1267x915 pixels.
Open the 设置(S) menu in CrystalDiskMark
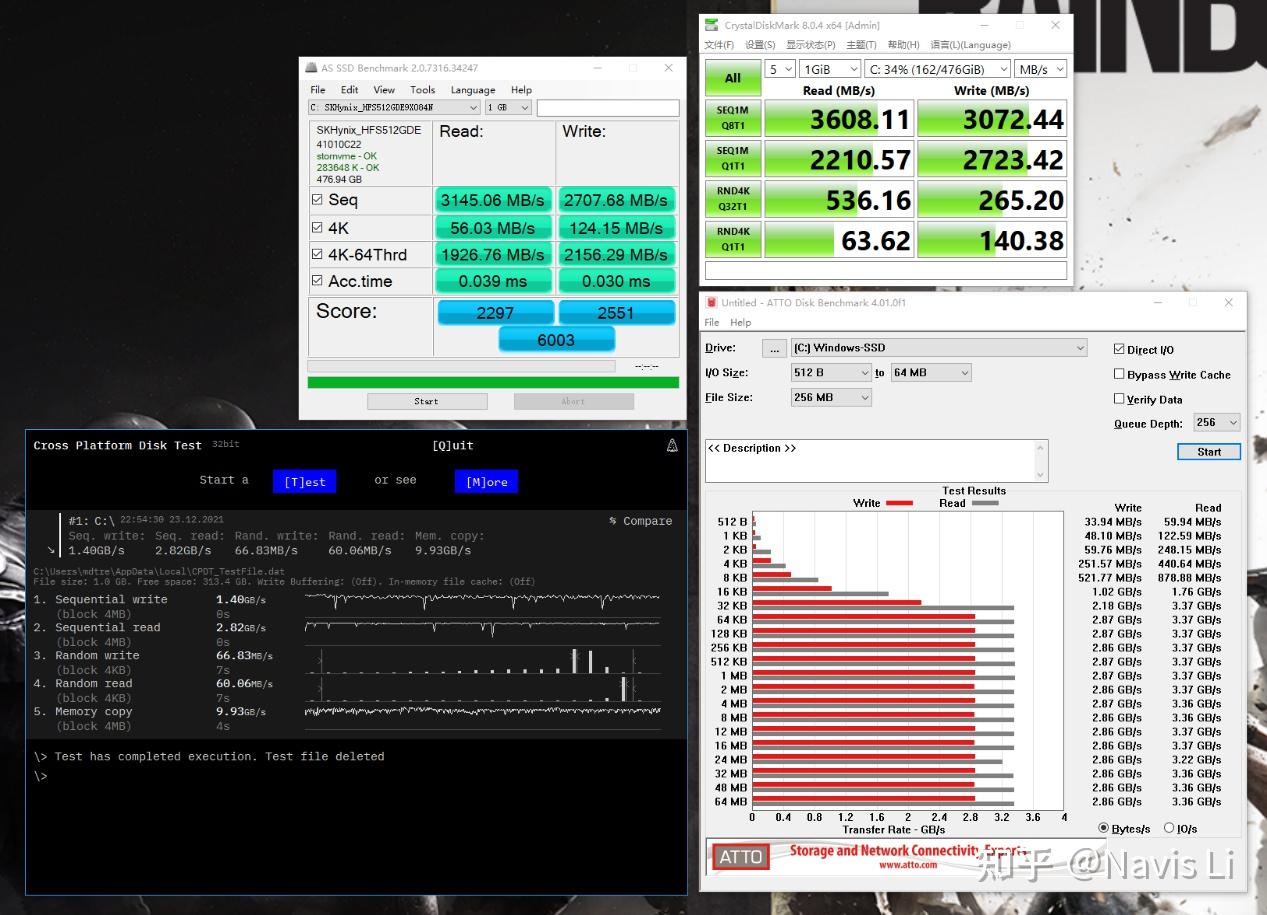pos(761,45)
